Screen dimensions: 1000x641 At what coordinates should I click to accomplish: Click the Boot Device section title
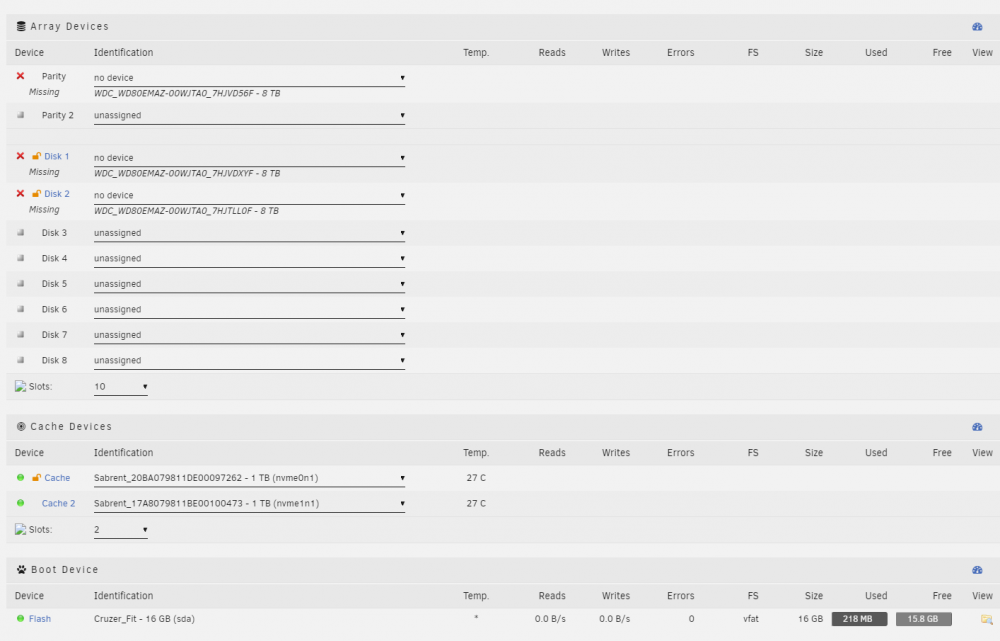pos(64,569)
